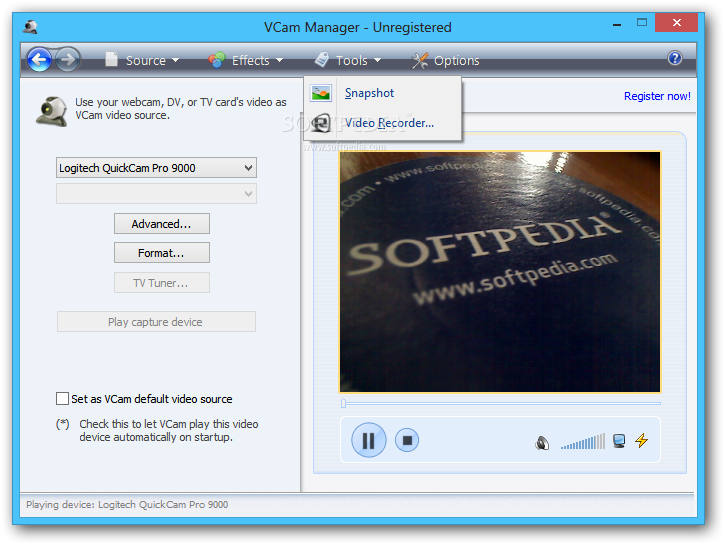
Task: Click the Options wrench icon
Action: click(x=420, y=60)
